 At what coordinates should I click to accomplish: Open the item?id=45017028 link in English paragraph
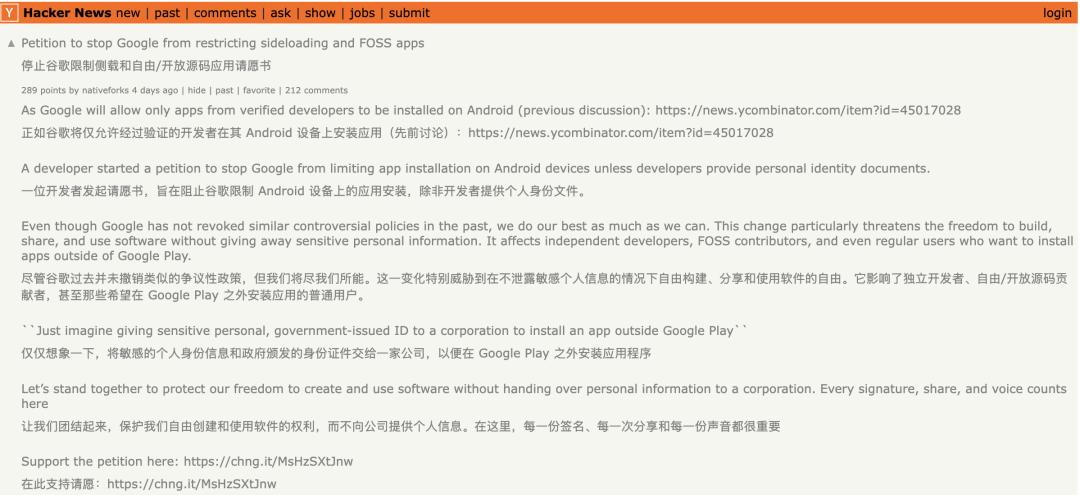[x=808, y=110]
